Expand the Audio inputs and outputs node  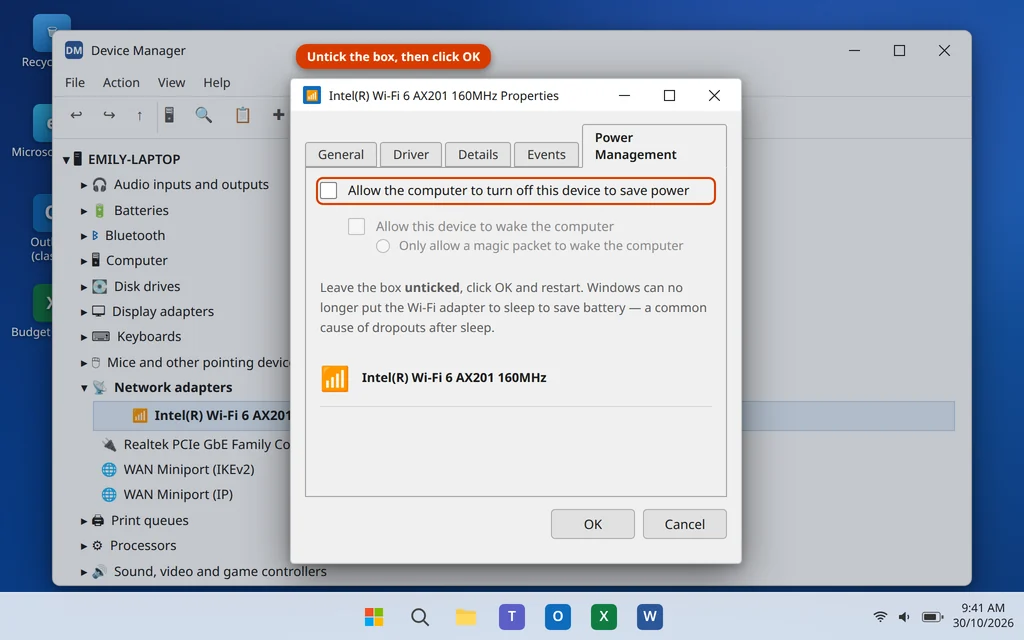pos(84,185)
